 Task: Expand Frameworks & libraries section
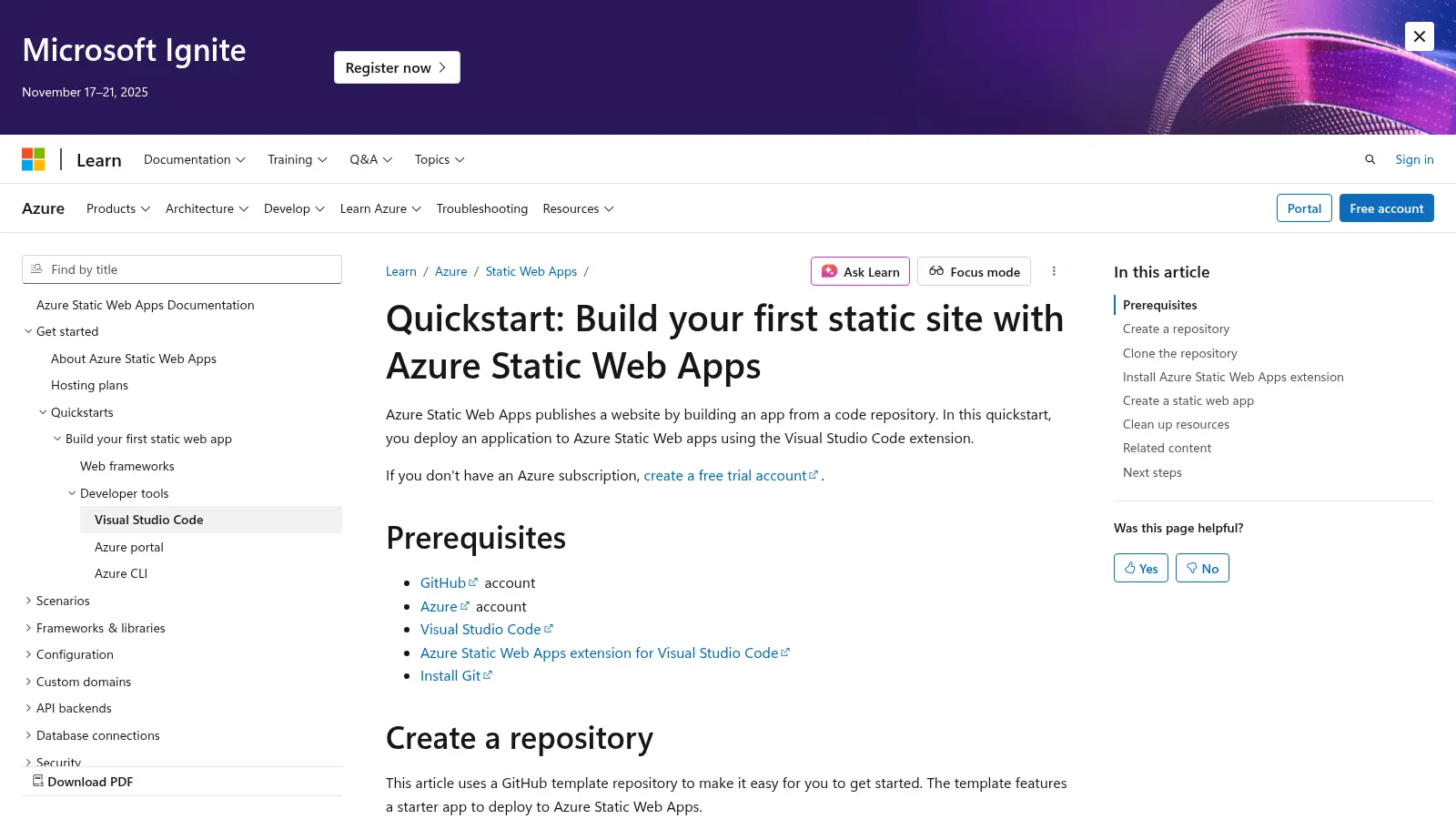pyautogui.click(x=94, y=628)
